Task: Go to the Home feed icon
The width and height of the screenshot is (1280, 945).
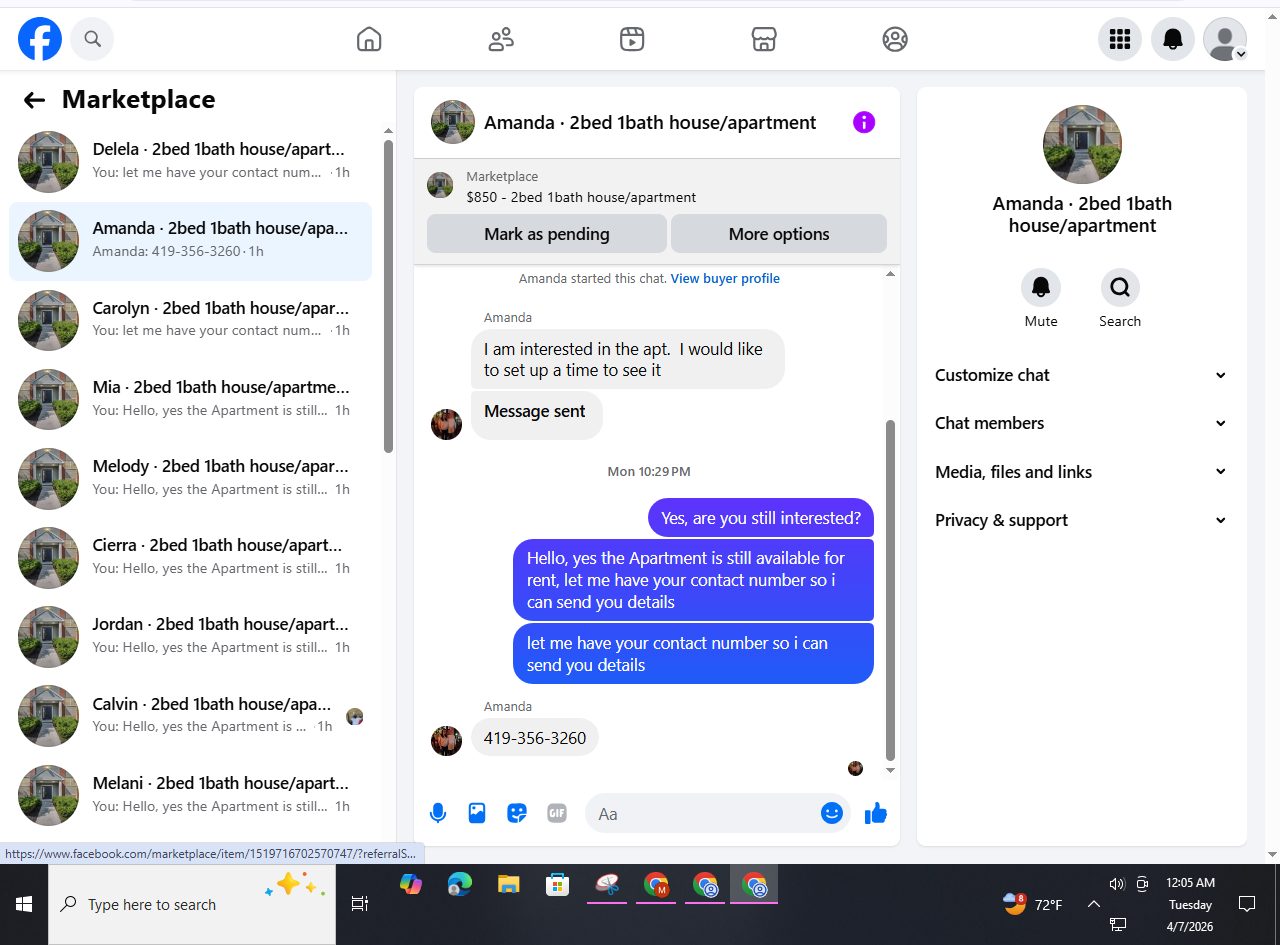Action: click(369, 39)
